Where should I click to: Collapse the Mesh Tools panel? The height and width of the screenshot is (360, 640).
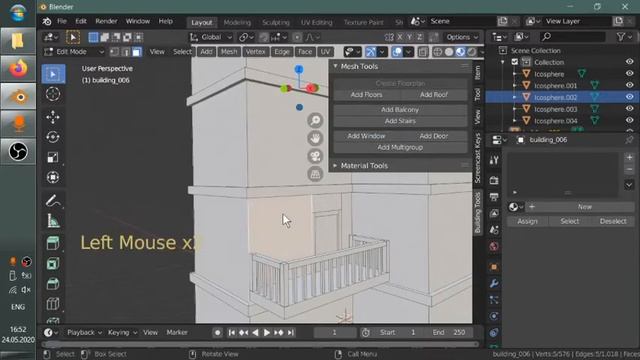point(336,66)
